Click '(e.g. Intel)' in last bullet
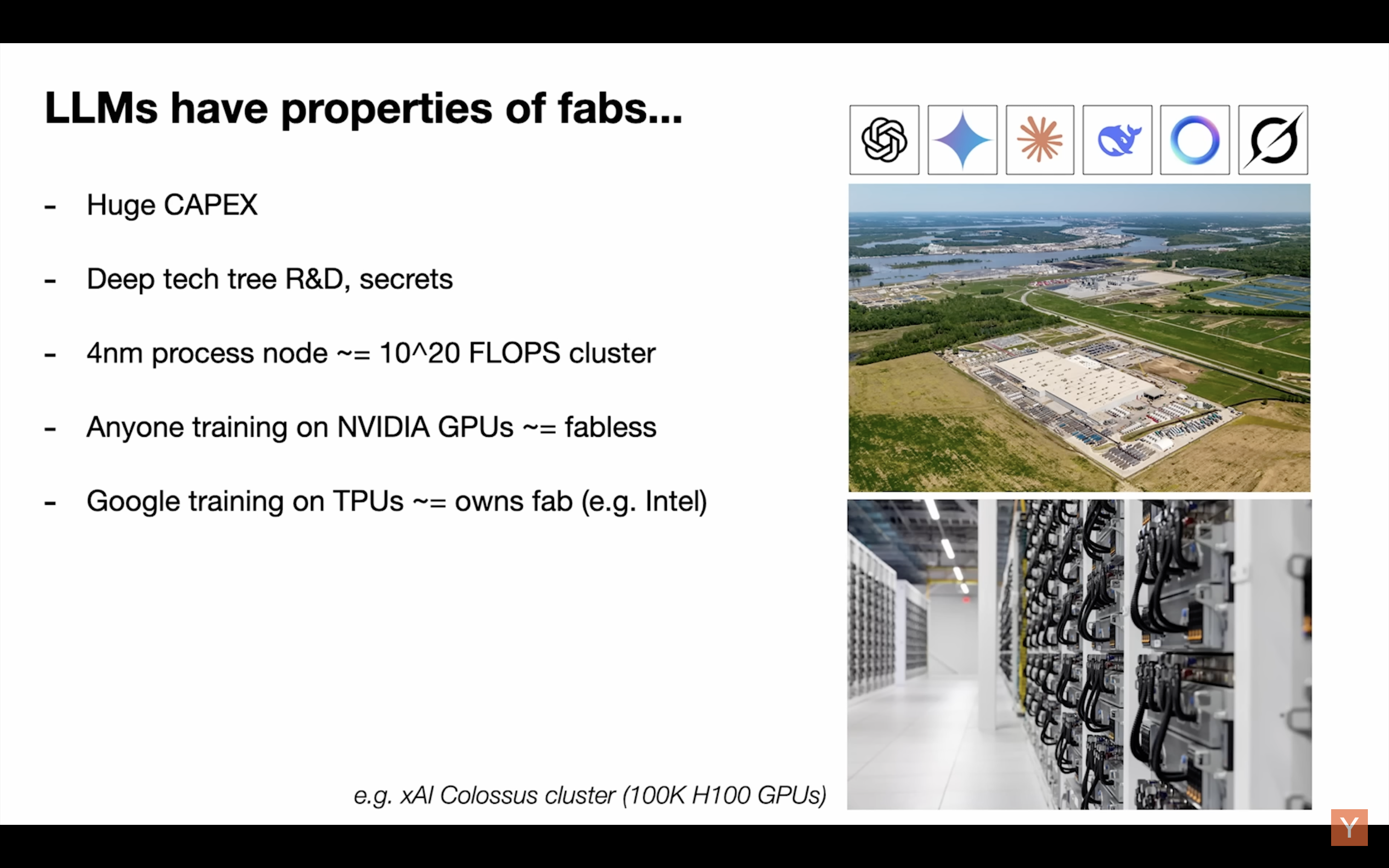This screenshot has width=1389, height=868. pyautogui.click(x=644, y=501)
